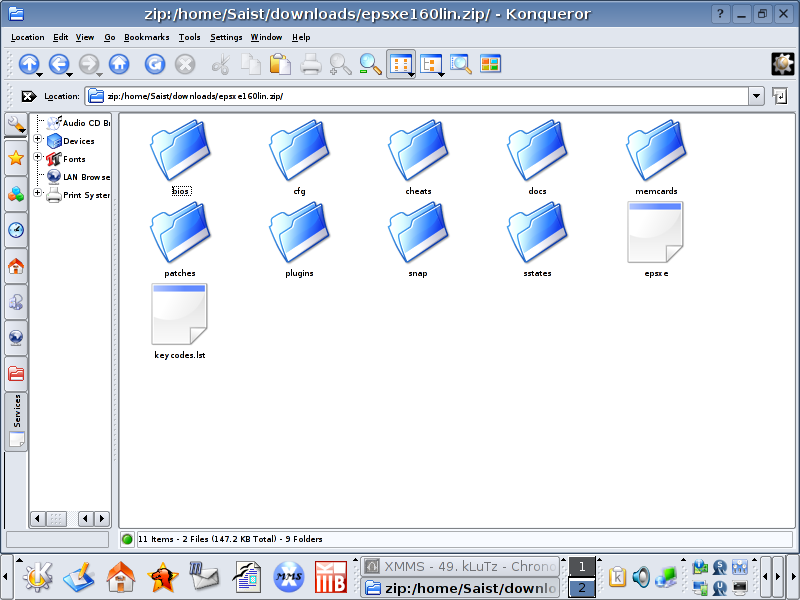Expand the Fonts tree node

(38, 158)
